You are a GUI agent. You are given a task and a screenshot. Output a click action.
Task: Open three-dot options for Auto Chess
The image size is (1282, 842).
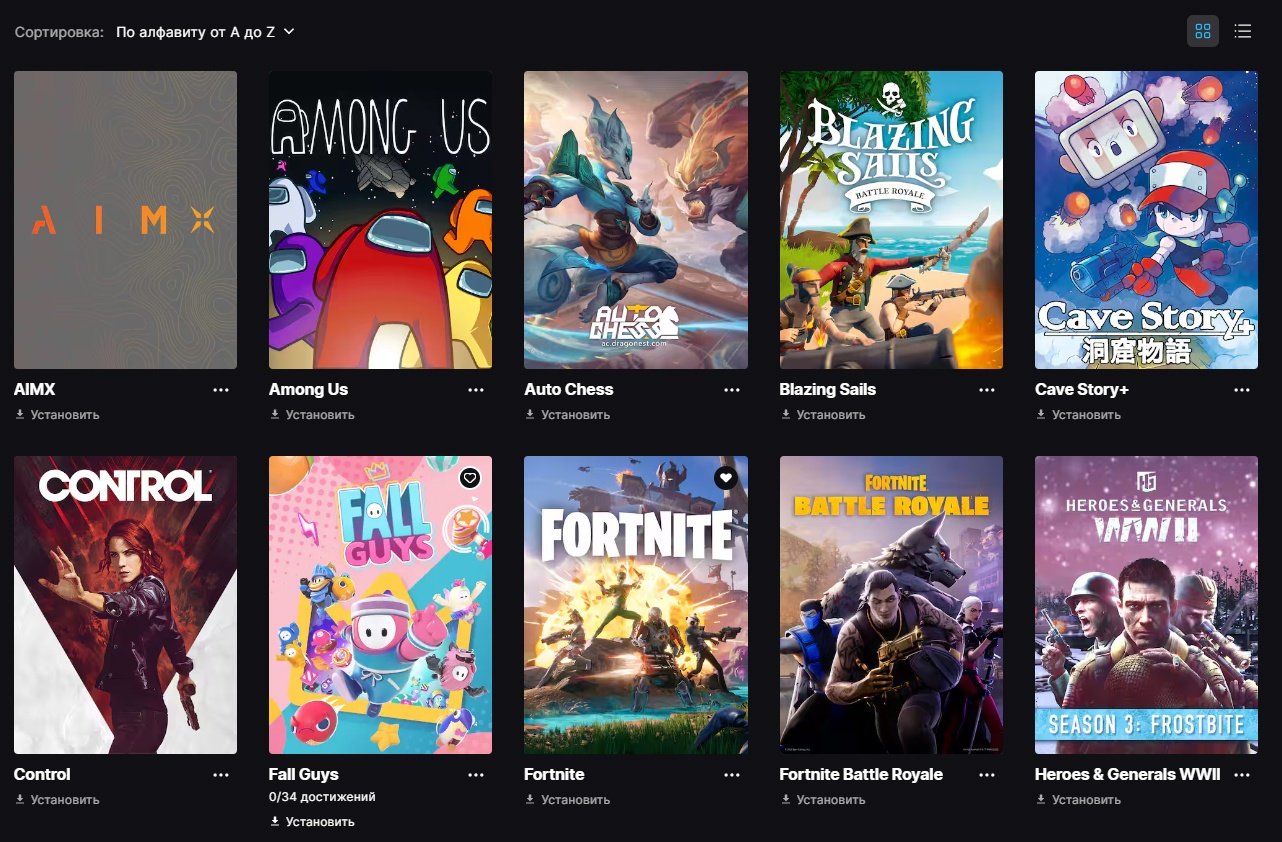coord(732,390)
